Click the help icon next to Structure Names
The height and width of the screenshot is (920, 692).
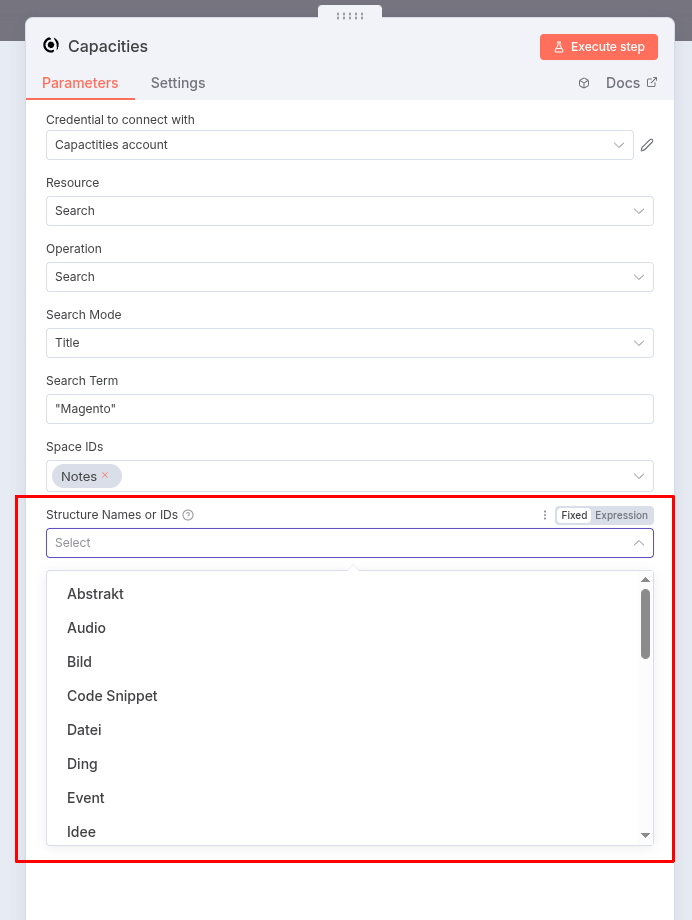(188, 515)
